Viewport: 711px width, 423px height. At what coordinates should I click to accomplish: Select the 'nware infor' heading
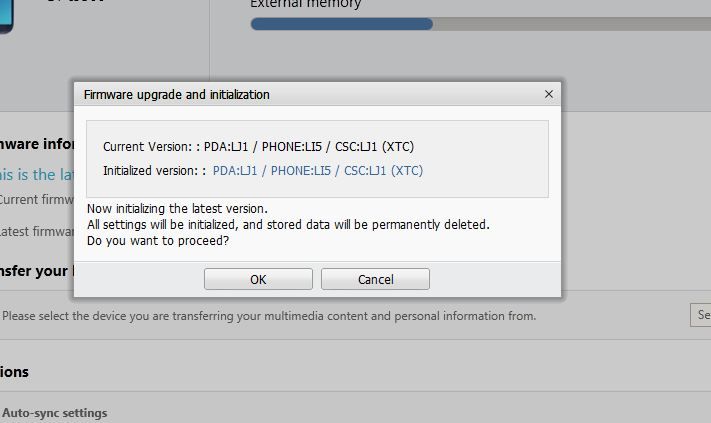click(x=37, y=144)
